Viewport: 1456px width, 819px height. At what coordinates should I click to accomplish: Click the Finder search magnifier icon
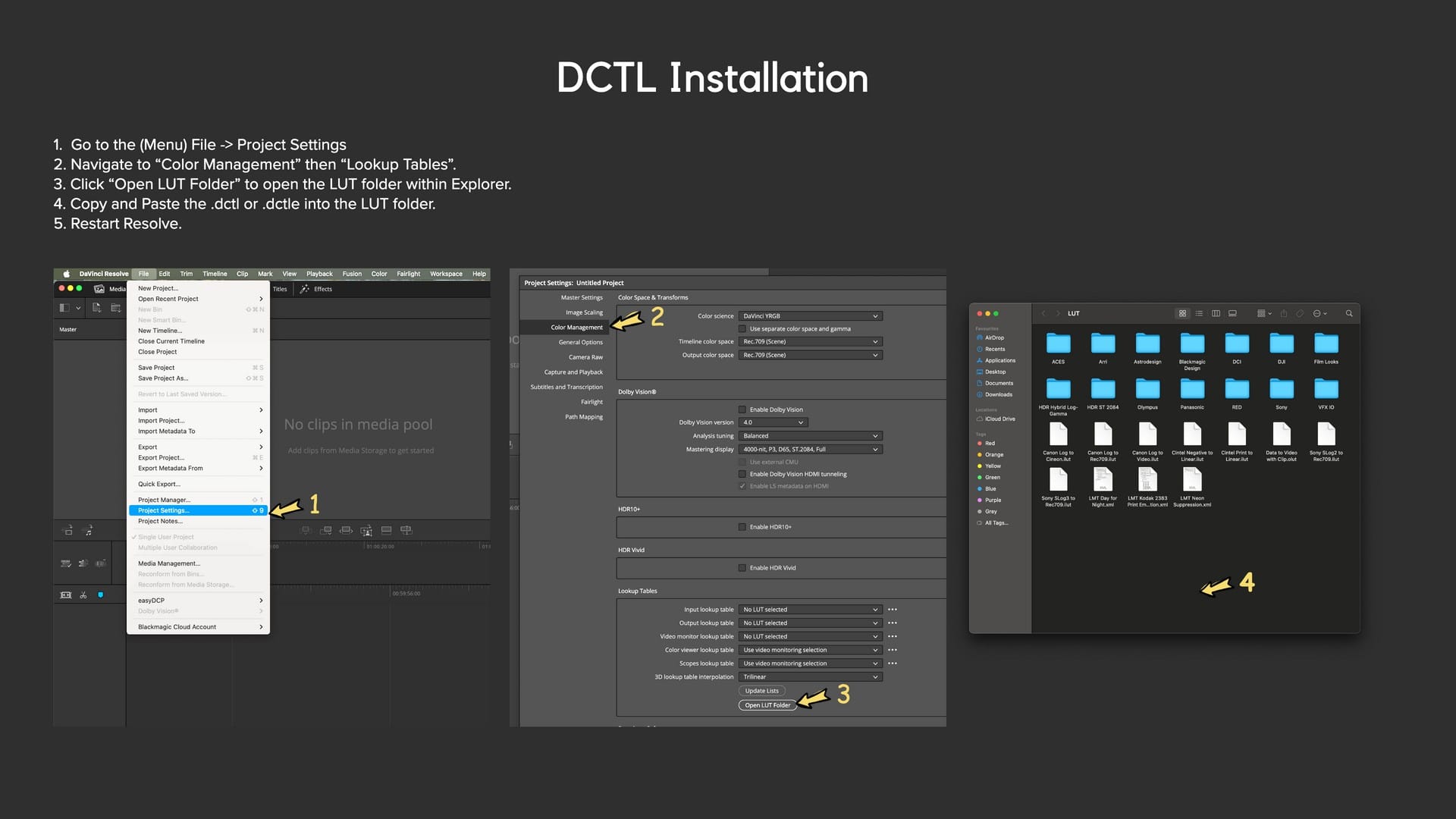click(1349, 313)
